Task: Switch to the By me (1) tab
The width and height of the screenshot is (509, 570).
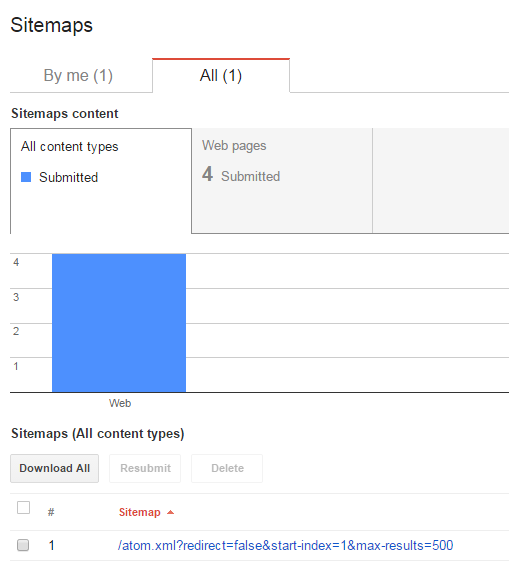Action: click(x=78, y=76)
